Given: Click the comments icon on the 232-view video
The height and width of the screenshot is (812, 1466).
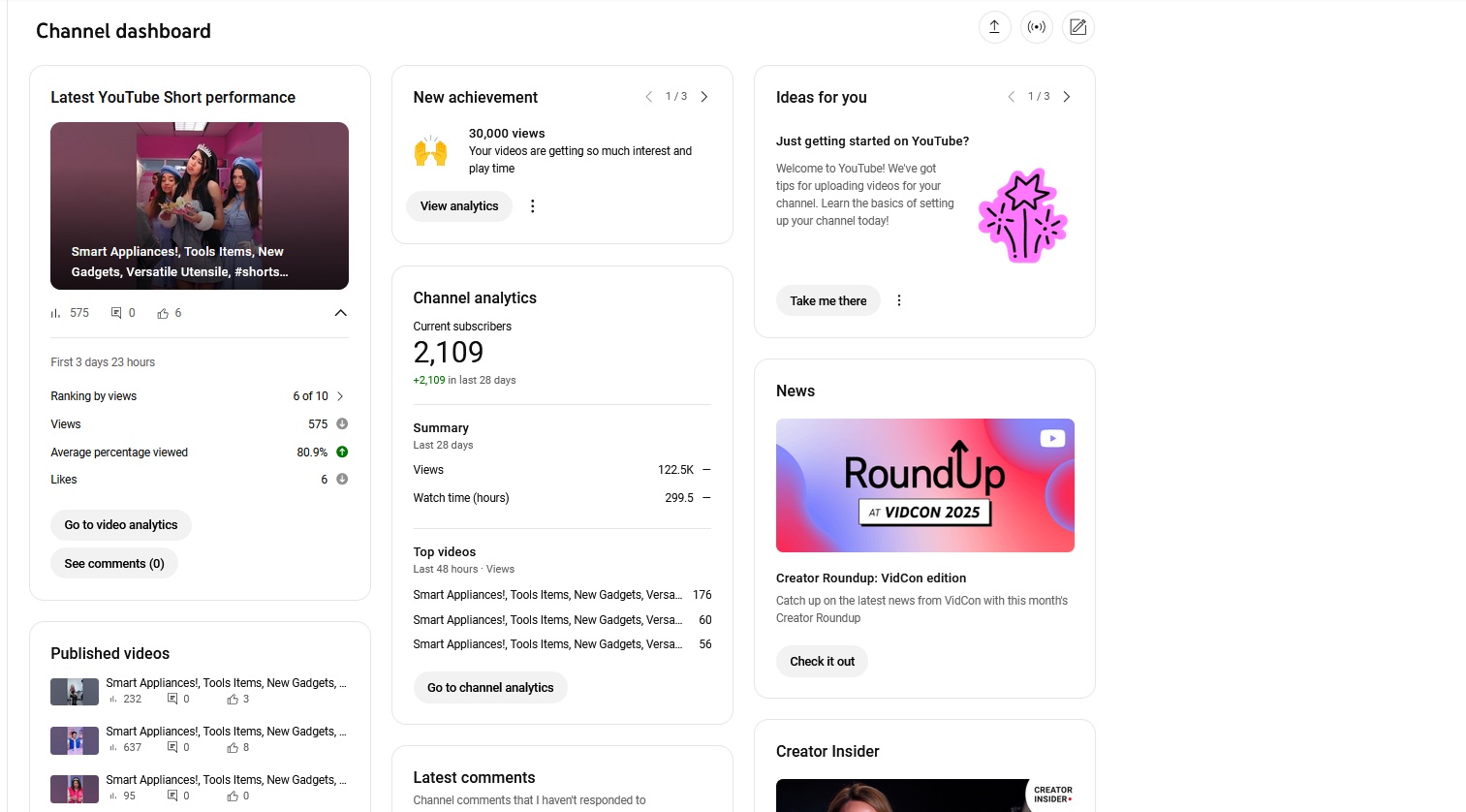Looking at the screenshot, I should pos(172,699).
